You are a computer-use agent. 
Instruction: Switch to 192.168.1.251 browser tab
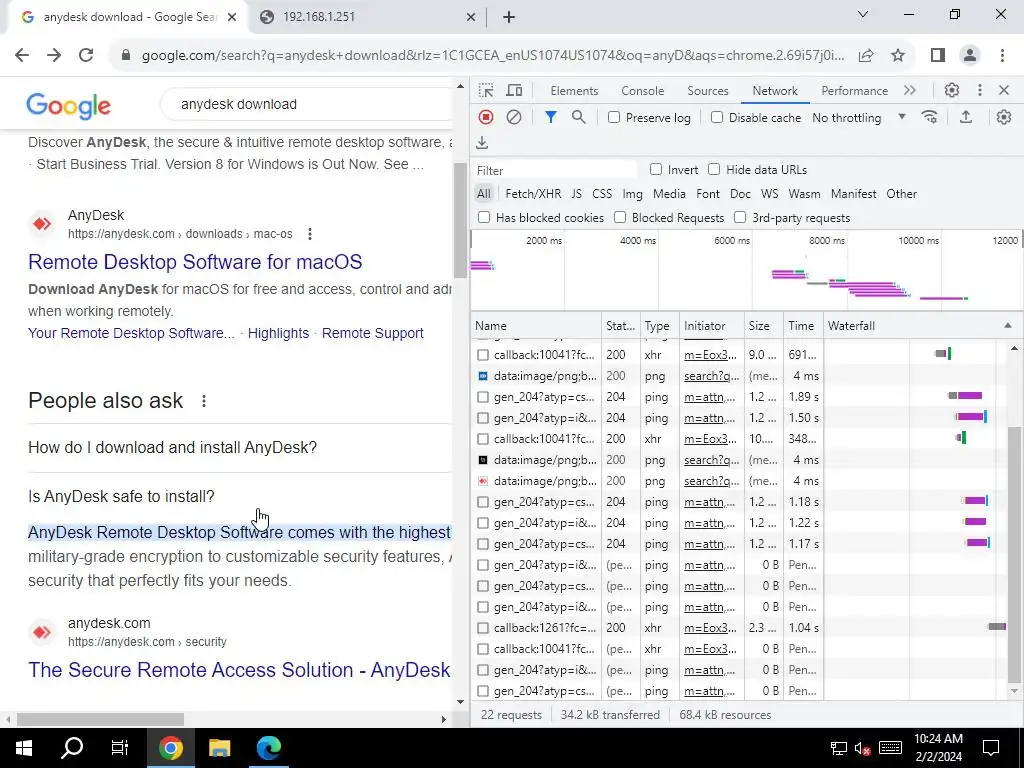click(x=368, y=17)
